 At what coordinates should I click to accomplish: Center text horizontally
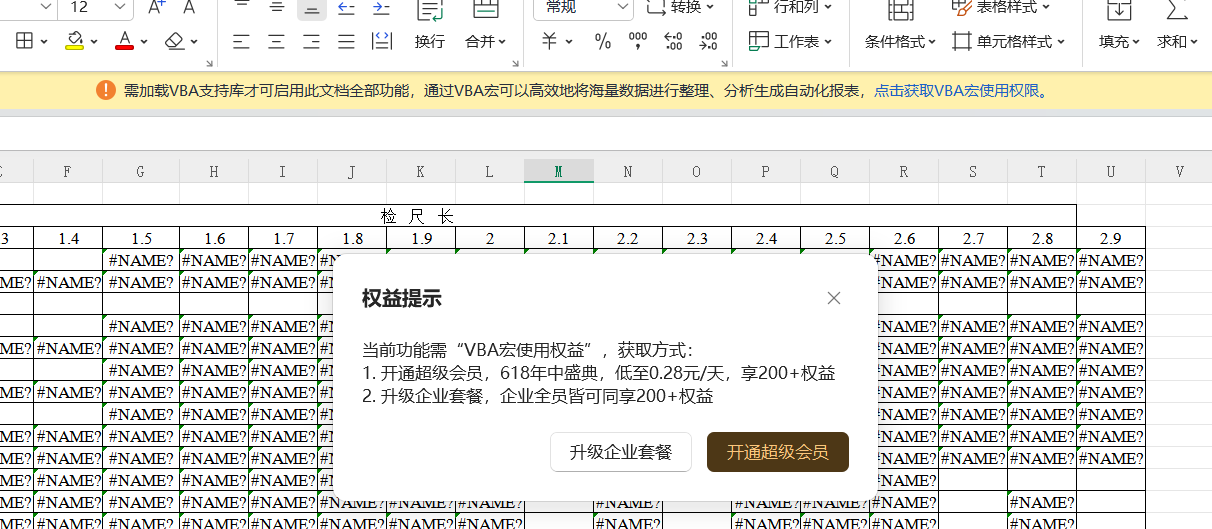click(x=277, y=41)
